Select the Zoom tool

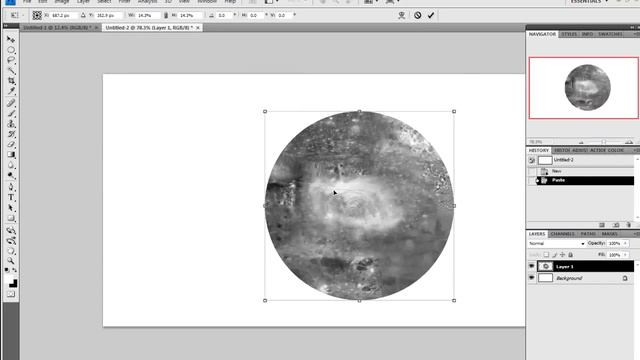coord(11,261)
